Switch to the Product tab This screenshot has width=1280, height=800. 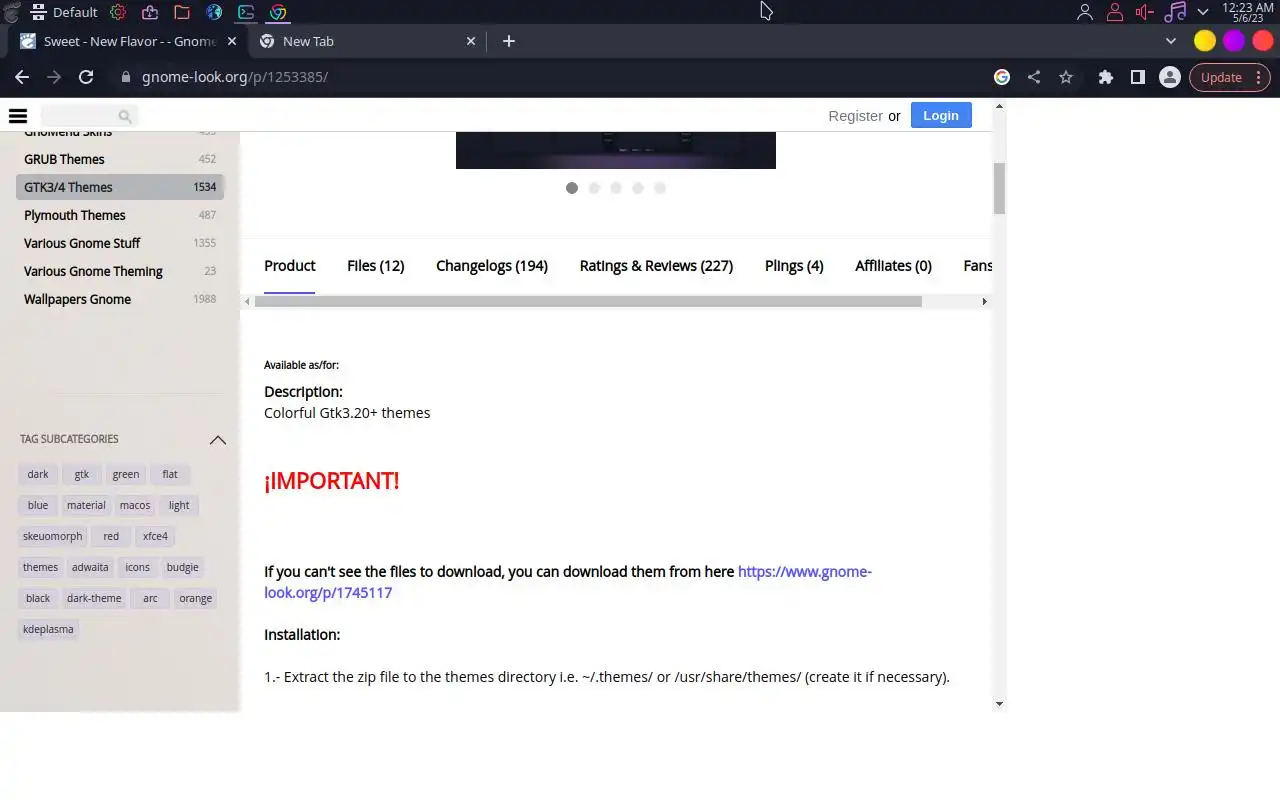(x=290, y=265)
